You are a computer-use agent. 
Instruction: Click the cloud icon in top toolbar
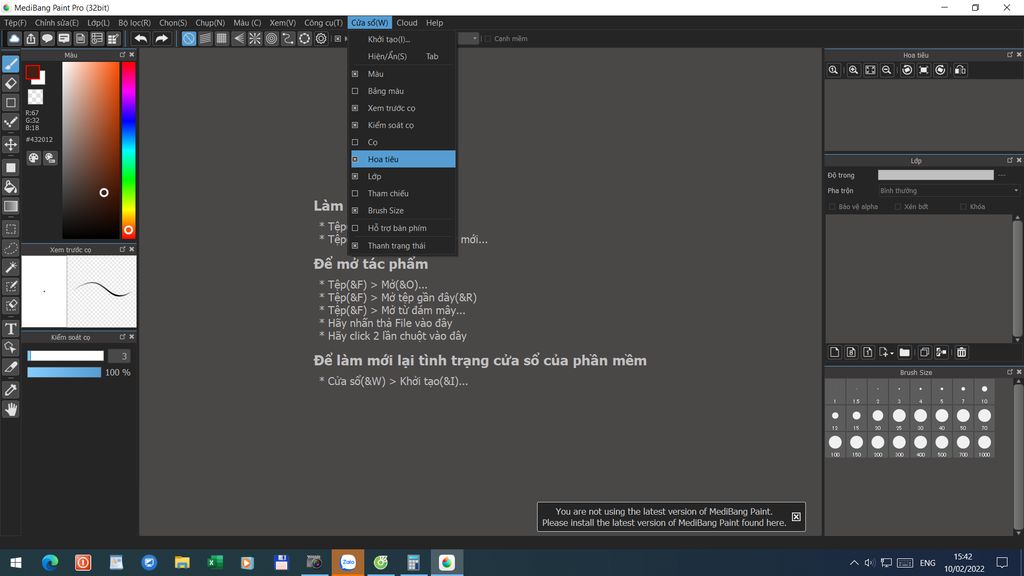coord(14,39)
